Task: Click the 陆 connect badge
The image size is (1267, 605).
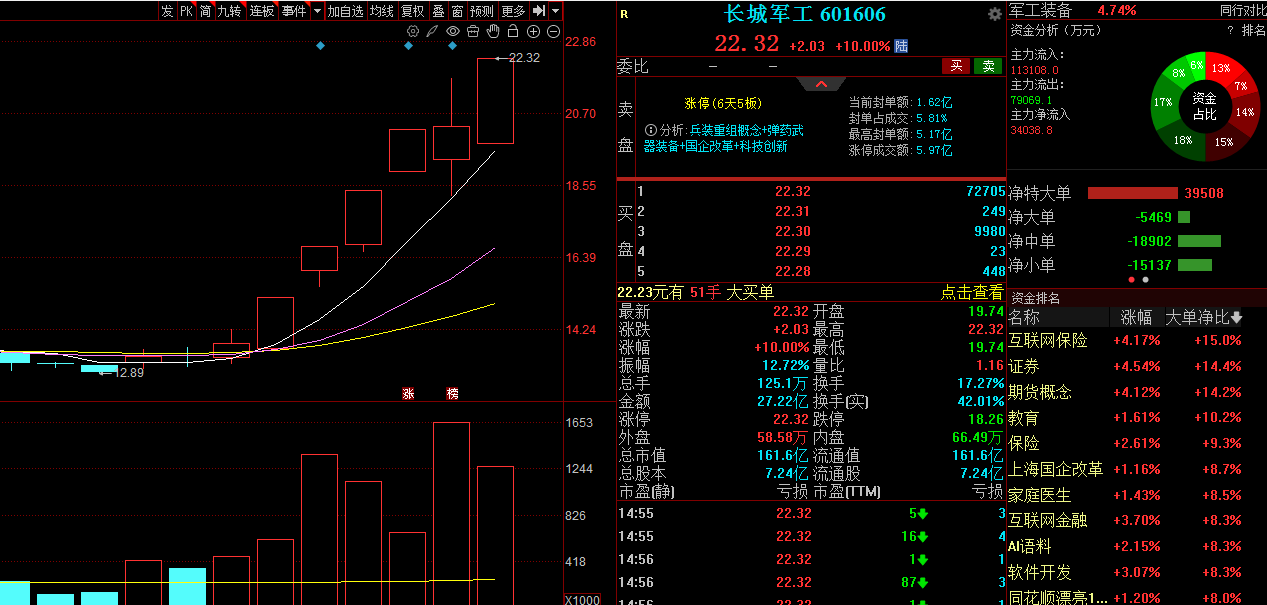Action: click(901, 45)
